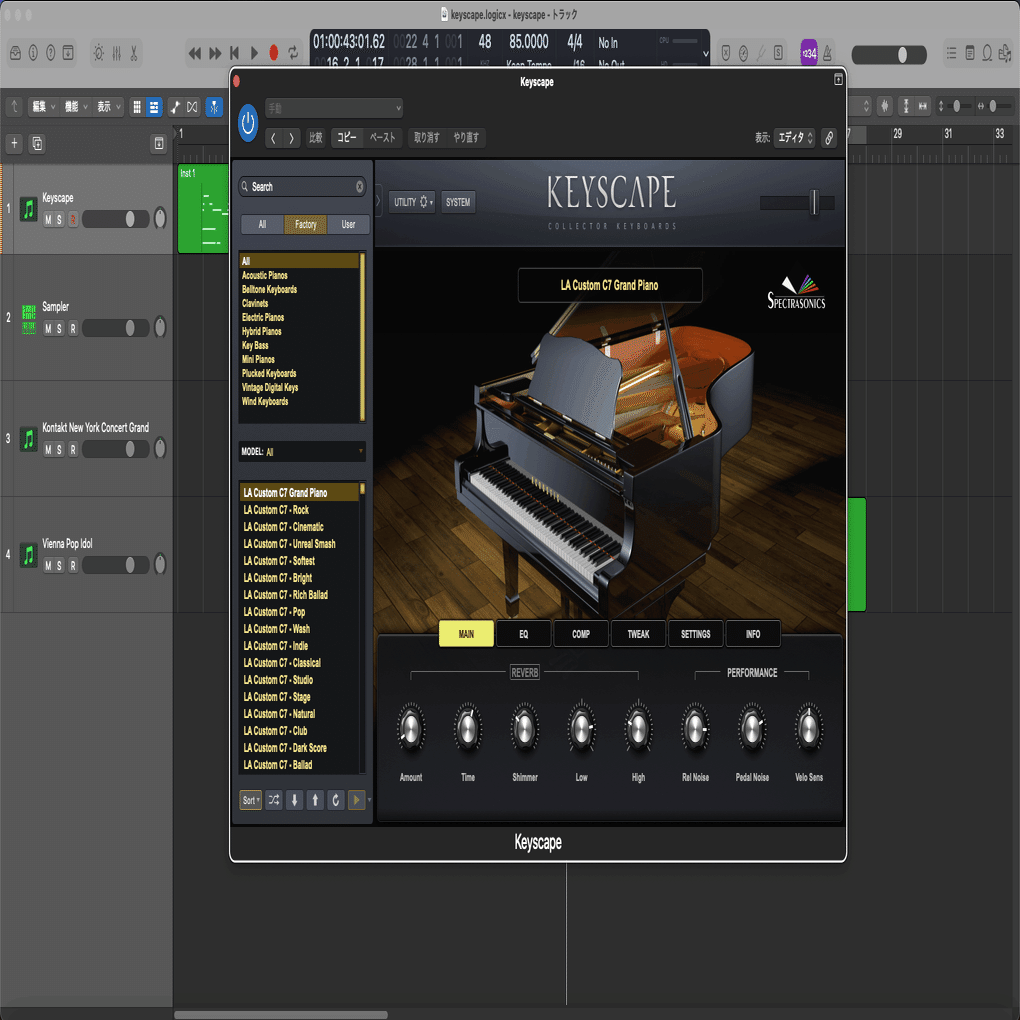
Task: Click the shuffle patch icon
Action: [274, 800]
